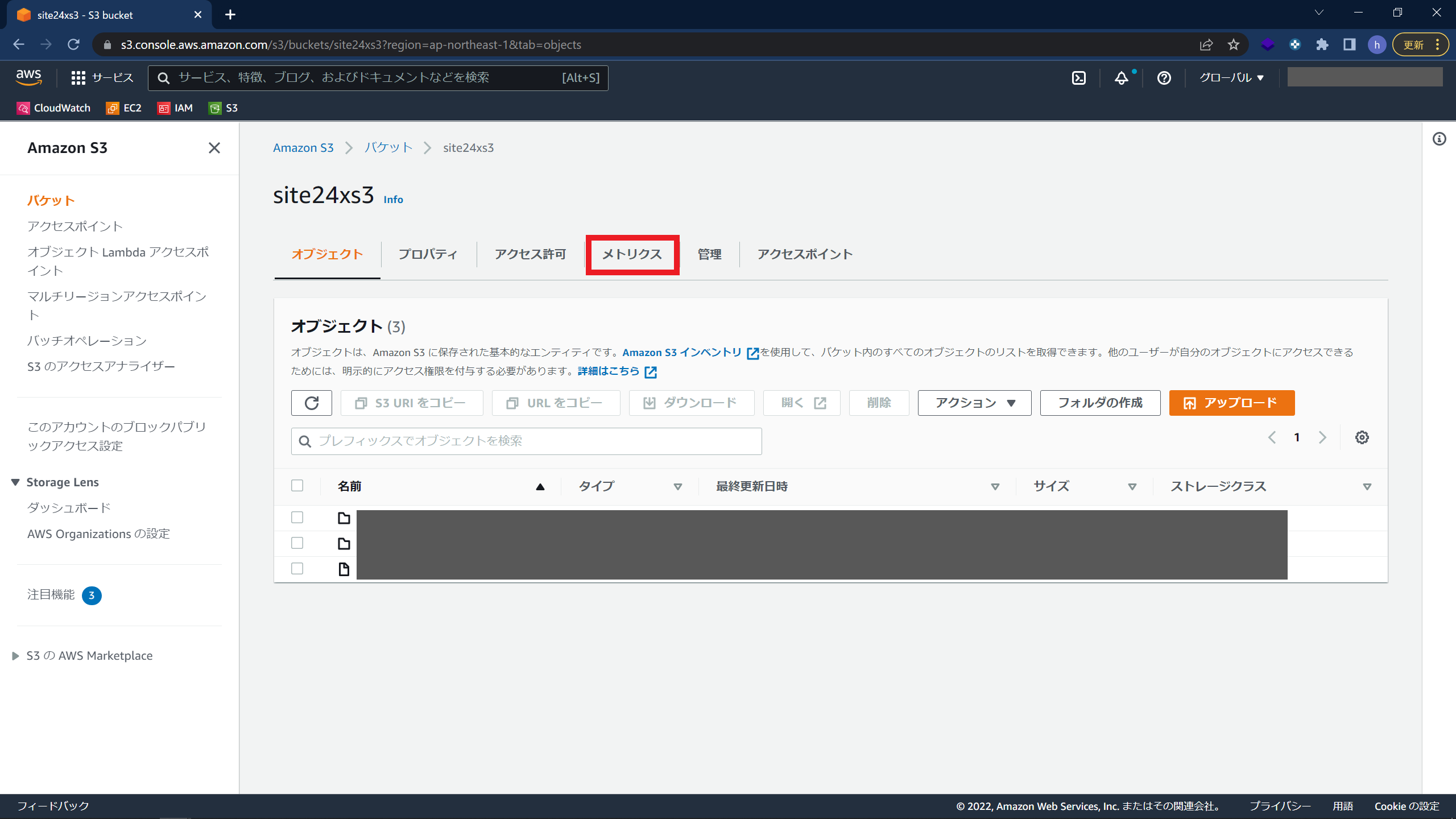This screenshot has width=1456, height=819.
Task: Check the second object row checkbox
Action: pyautogui.click(x=297, y=543)
